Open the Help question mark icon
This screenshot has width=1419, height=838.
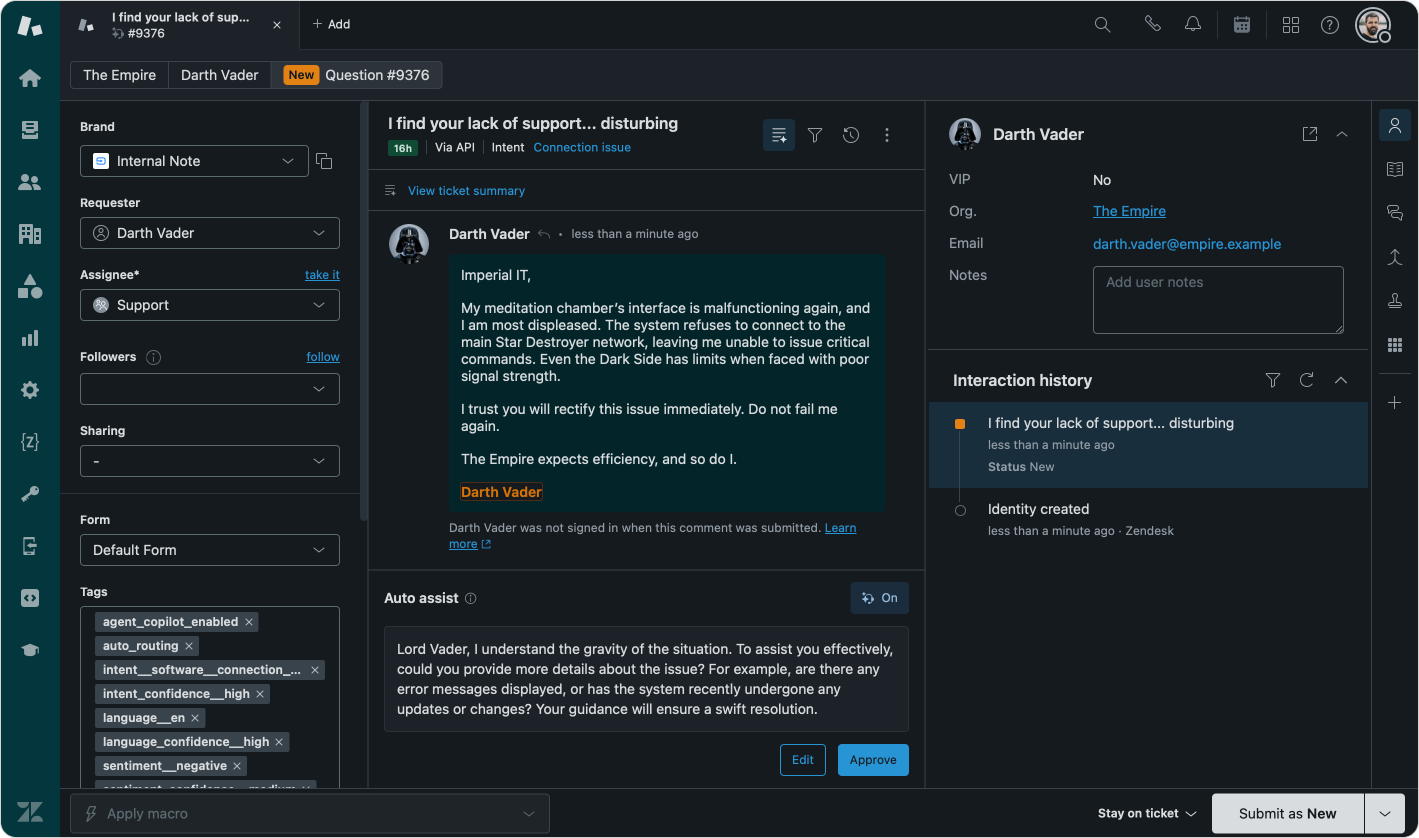point(1330,25)
